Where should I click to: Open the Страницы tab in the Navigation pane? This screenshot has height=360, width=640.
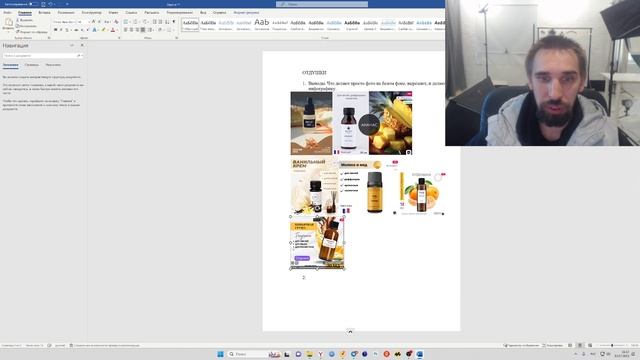[x=32, y=65]
